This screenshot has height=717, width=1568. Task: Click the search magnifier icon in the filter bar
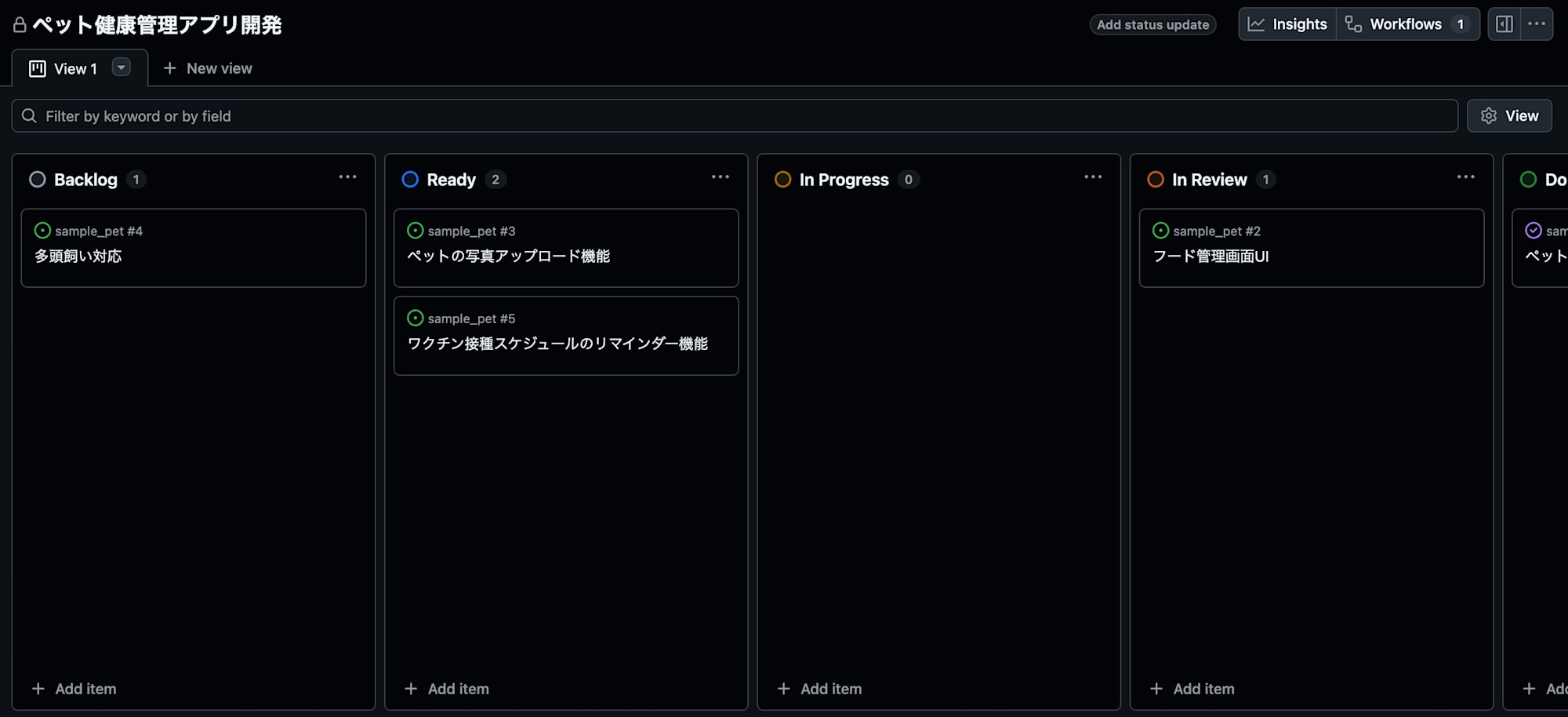tap(30, 115)
